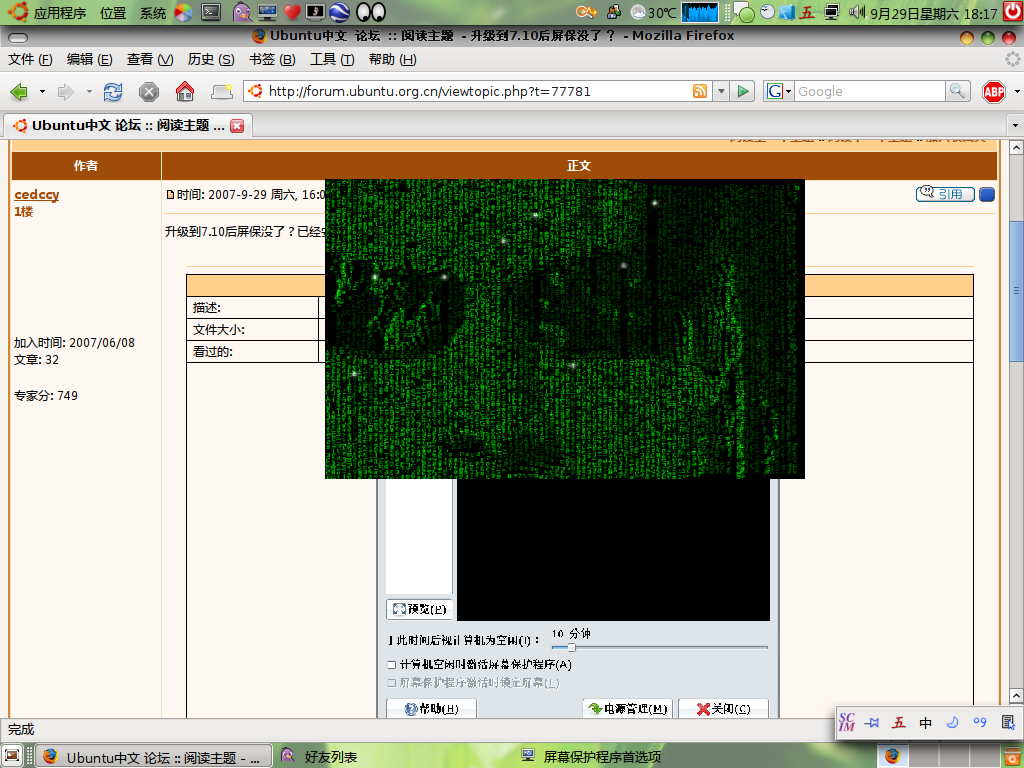Reload the page with the refresh icon
Image resolution: width=1024 pixels, height=768 pixels.
tap(113, 91)
